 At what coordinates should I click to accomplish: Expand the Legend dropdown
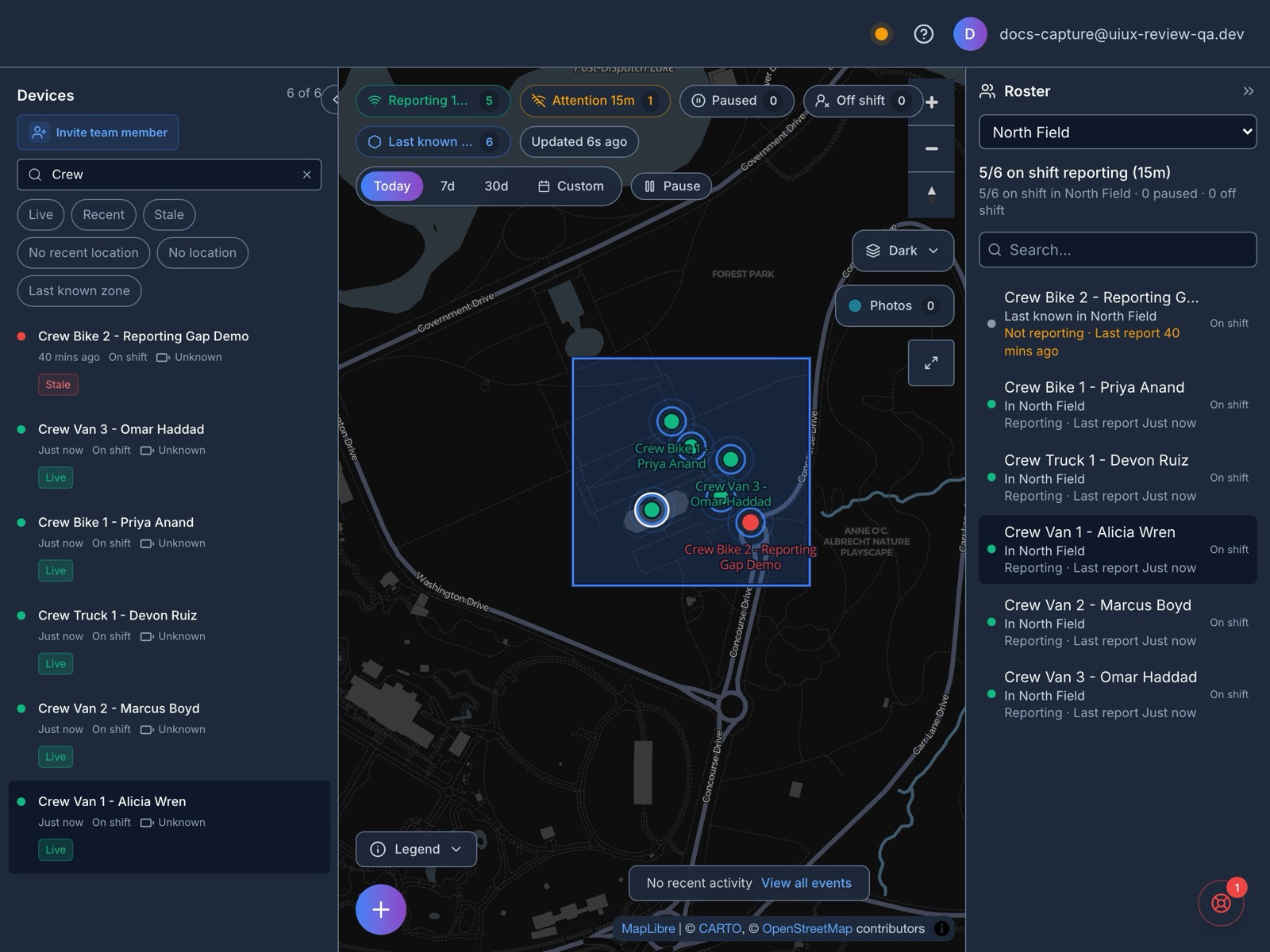pos(416,849)
